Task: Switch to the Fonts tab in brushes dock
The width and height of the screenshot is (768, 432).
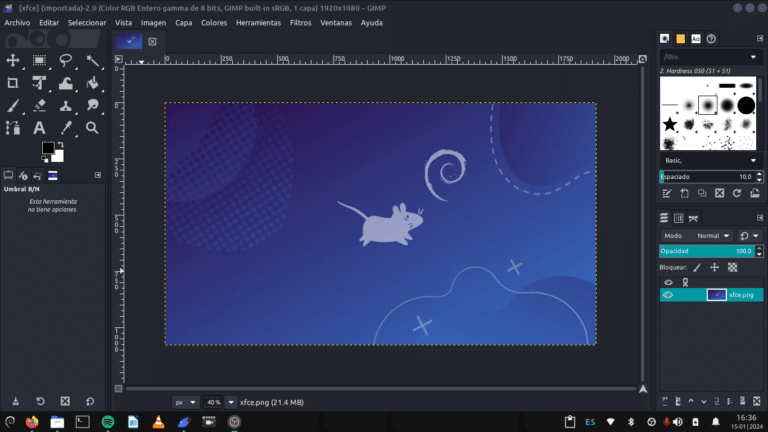Action: pos(696,39)
